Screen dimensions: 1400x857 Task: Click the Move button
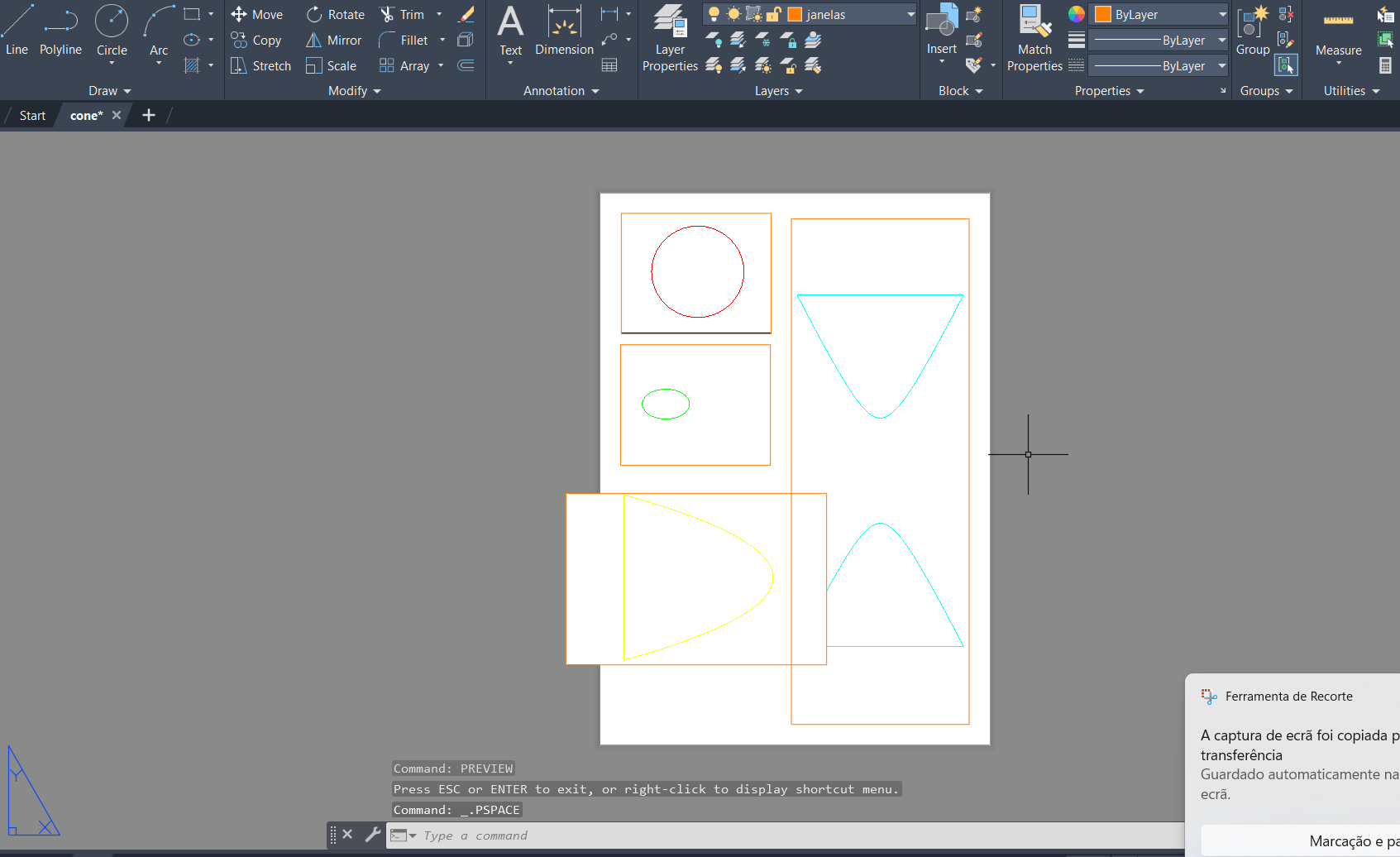(257, 15)
